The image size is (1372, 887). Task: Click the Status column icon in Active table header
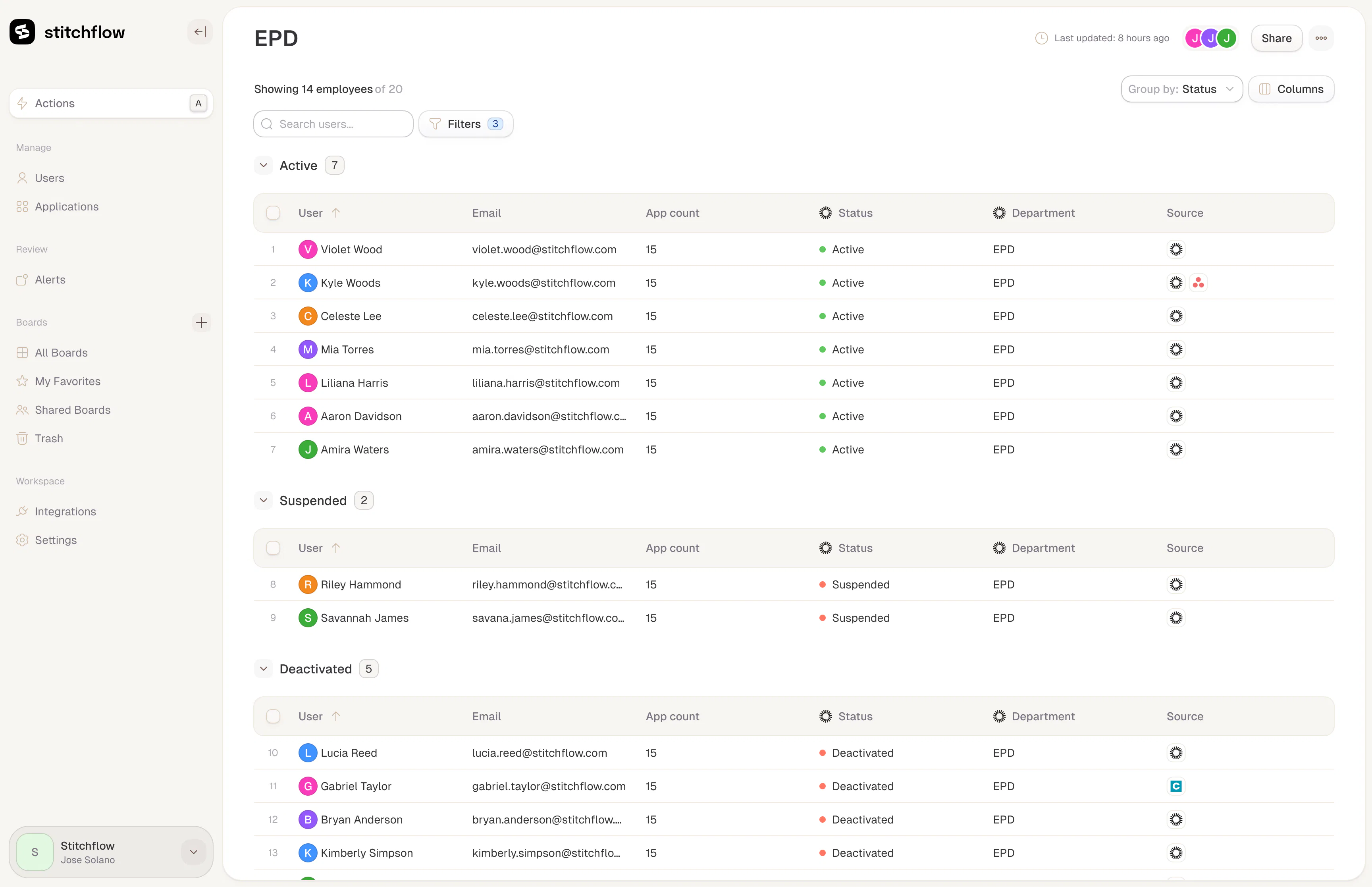coord(825,212)
